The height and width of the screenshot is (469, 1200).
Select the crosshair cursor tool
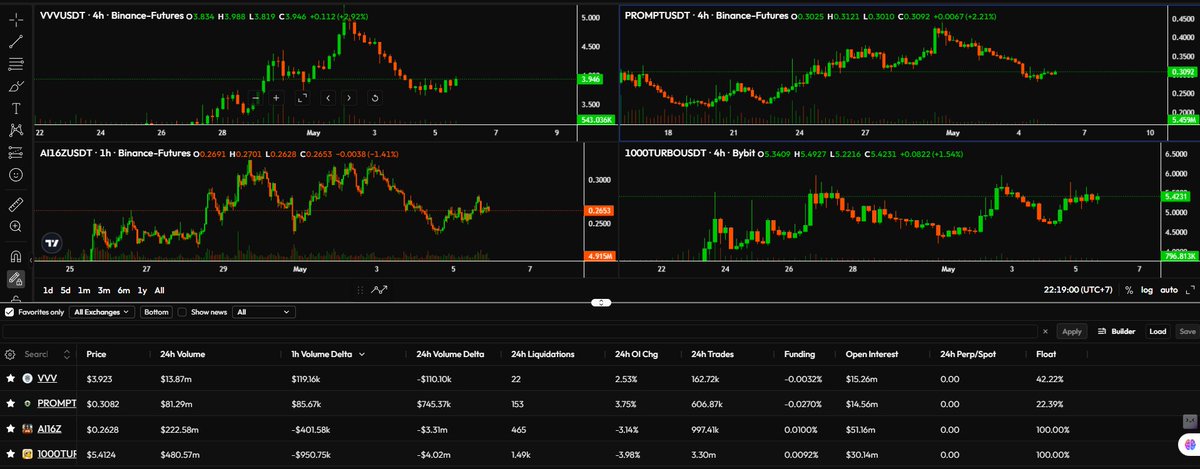click(x=16, y=21)
